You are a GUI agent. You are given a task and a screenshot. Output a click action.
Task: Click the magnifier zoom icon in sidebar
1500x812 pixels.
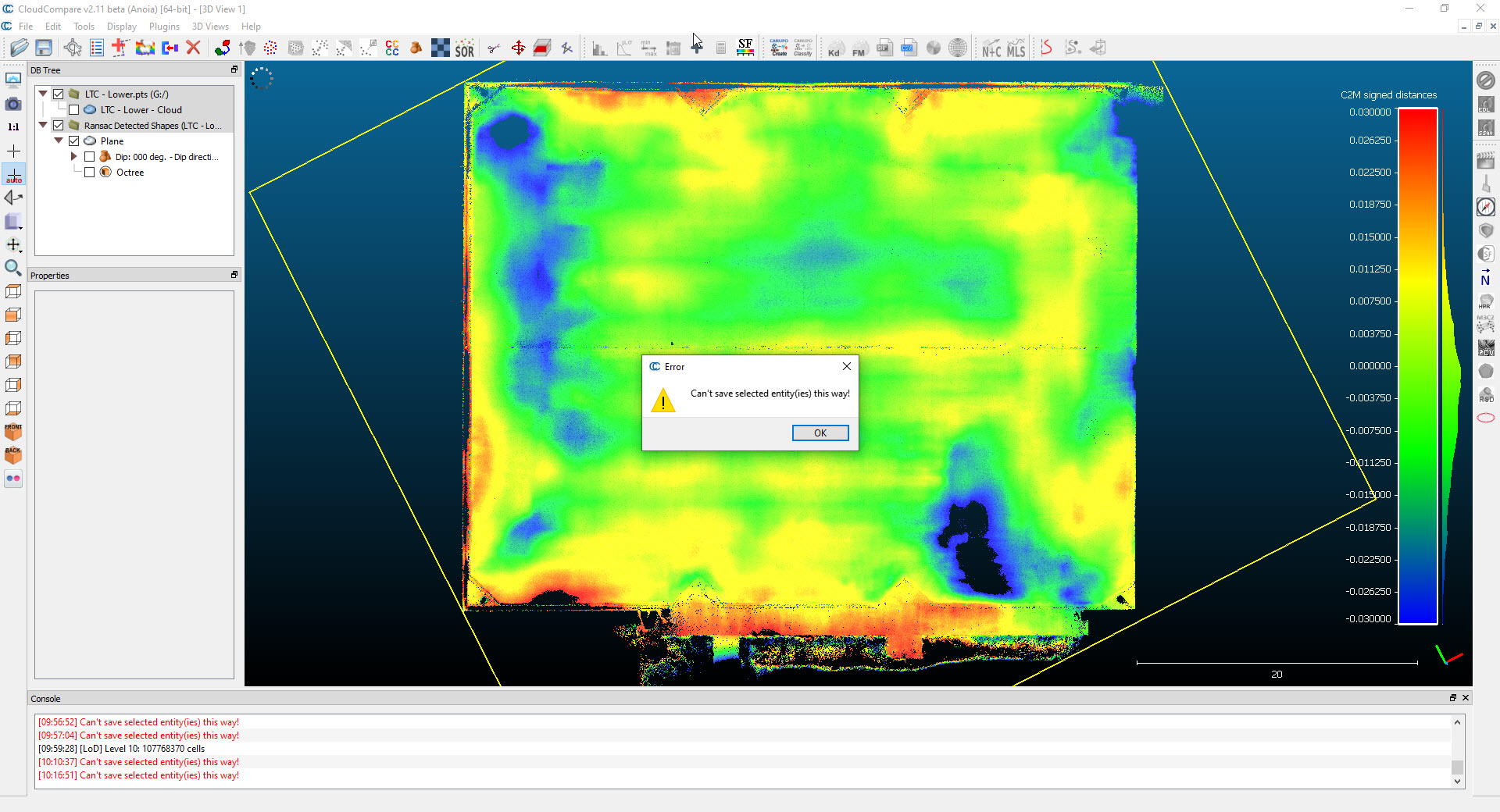(13, 269)
